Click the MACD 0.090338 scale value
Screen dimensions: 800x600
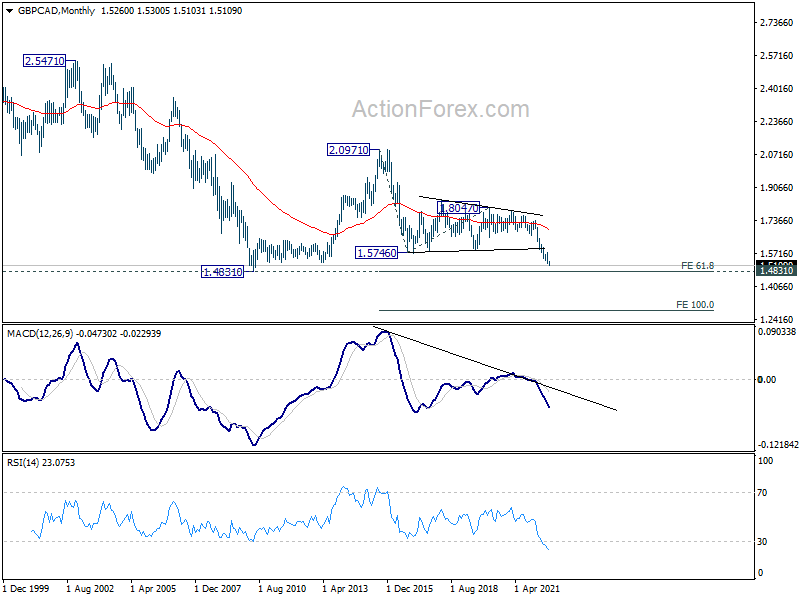point(777,332)
